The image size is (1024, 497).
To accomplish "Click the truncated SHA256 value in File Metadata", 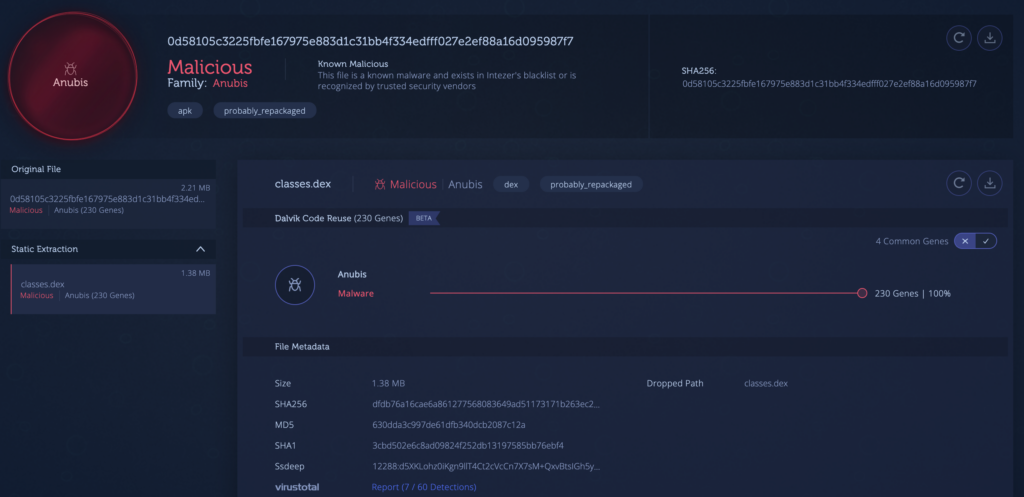I will [486, 404].
